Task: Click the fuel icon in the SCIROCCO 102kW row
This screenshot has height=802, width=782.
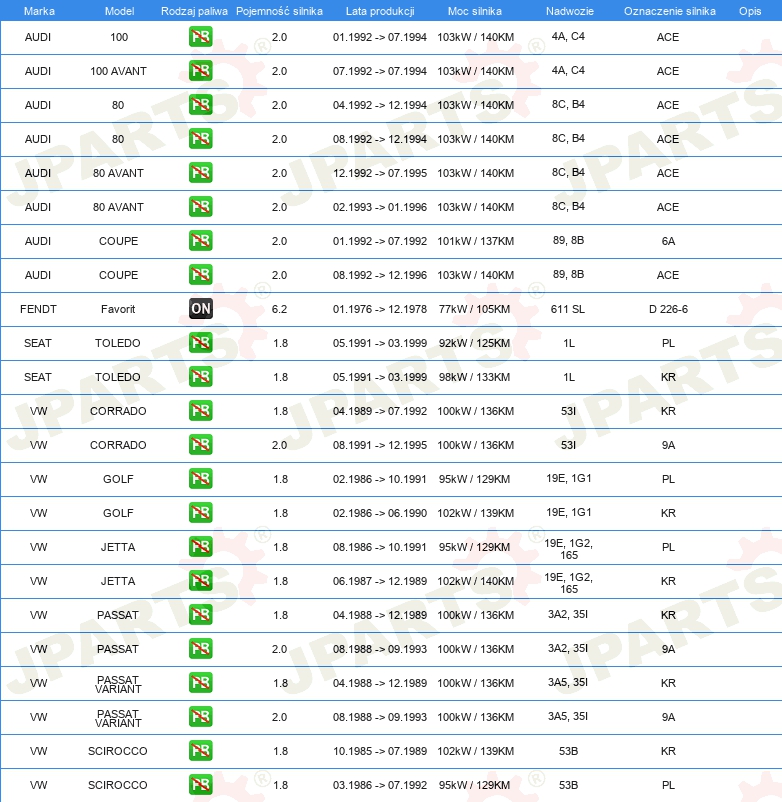Action: coord(200,751)
